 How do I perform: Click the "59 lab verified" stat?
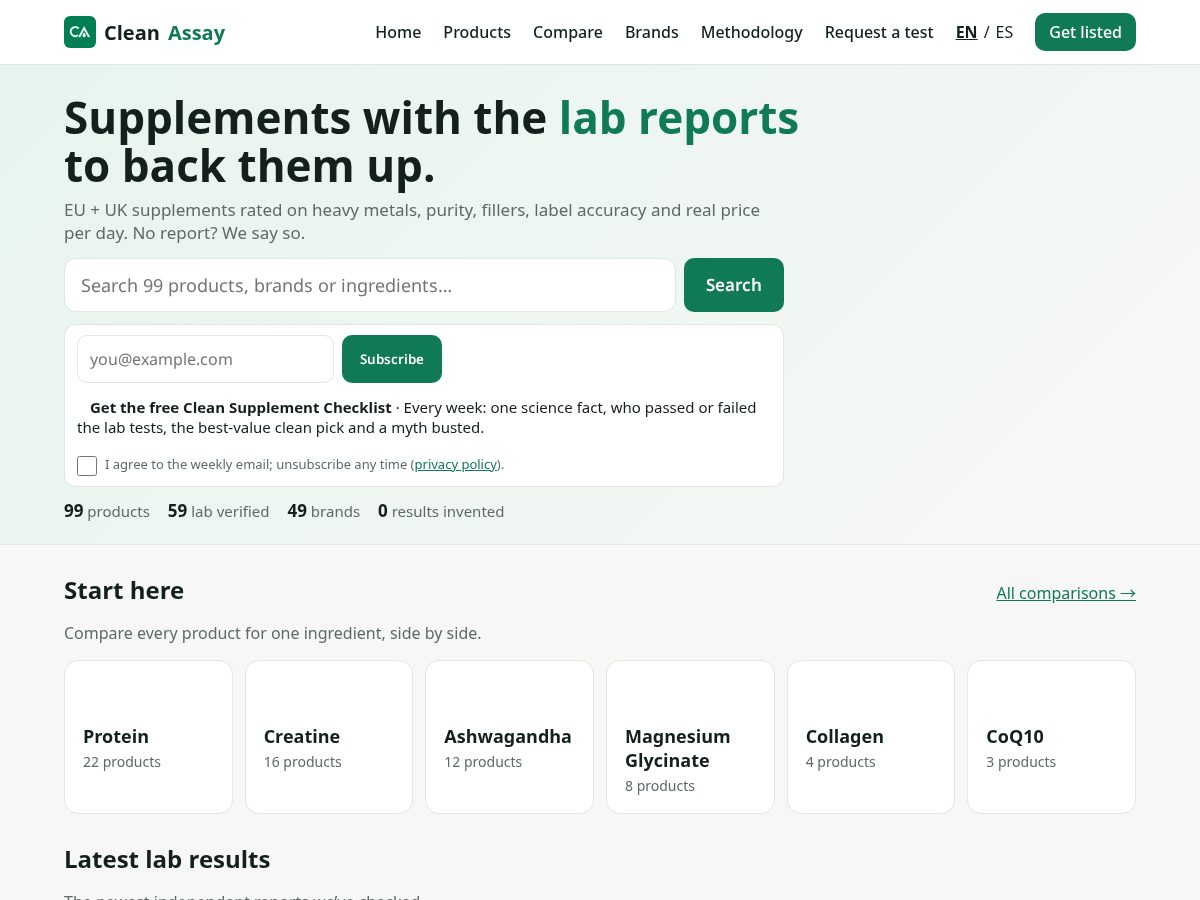[x=218, y=511]
